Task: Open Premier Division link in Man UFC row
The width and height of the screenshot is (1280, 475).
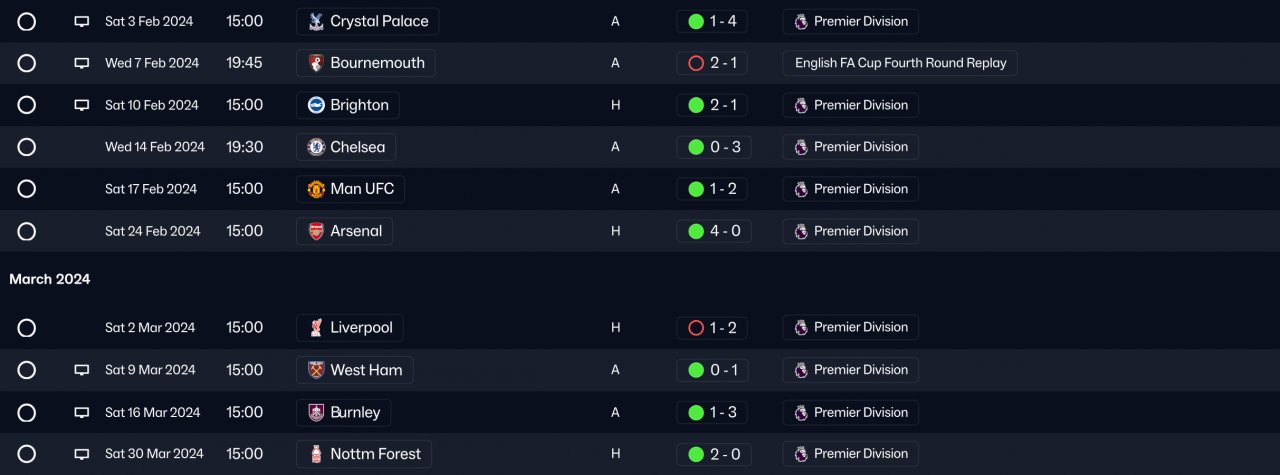Action: pos(860,189)
